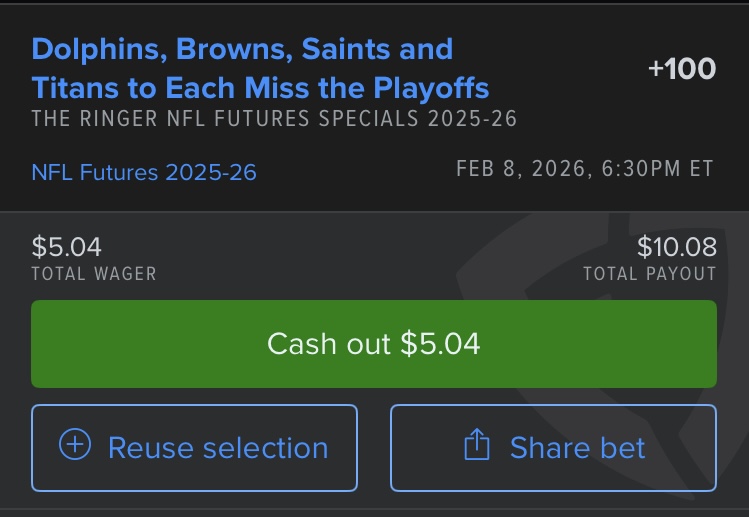Select the TOTAL PAYOUT label
This screenshot has width=749, height=517.
pos(650,274)
